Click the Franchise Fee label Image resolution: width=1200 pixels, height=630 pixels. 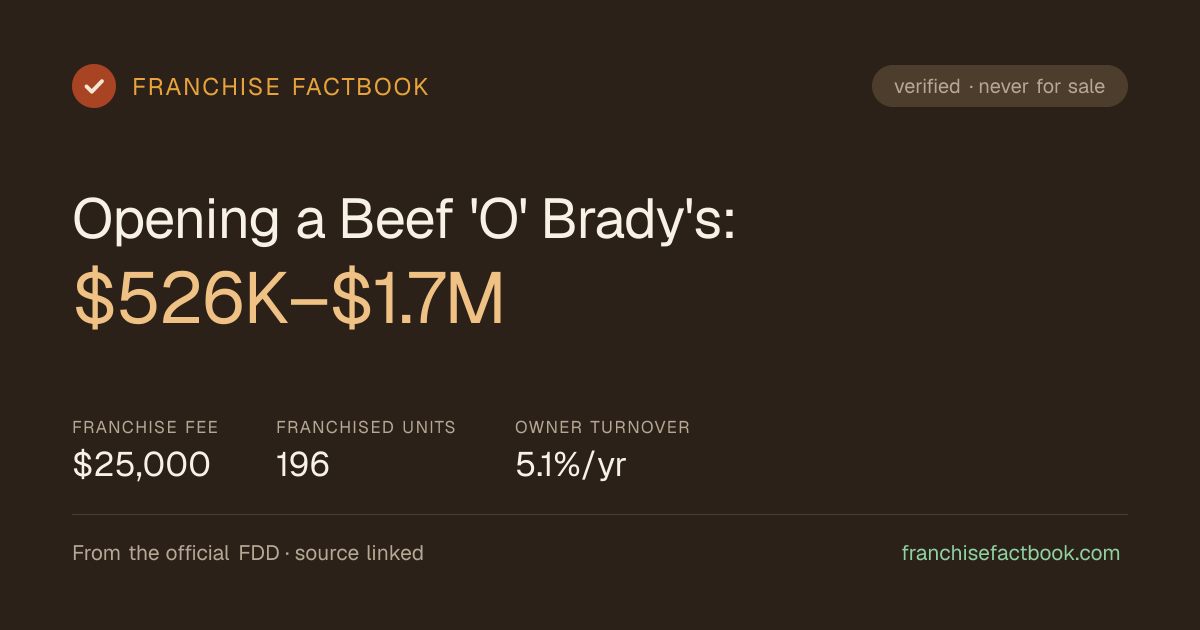(x=145, y=427)
